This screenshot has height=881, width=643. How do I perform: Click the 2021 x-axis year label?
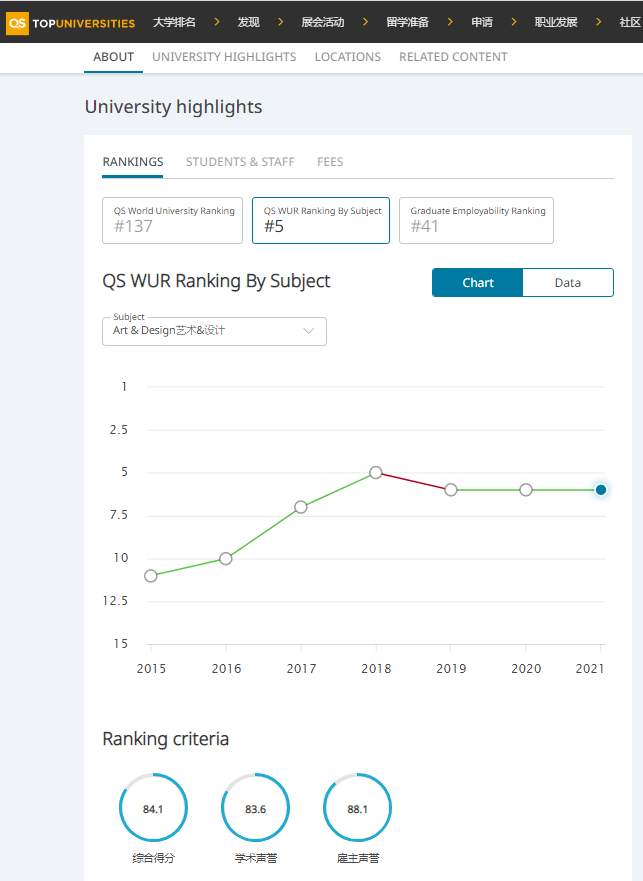click(x=590, y=669)
